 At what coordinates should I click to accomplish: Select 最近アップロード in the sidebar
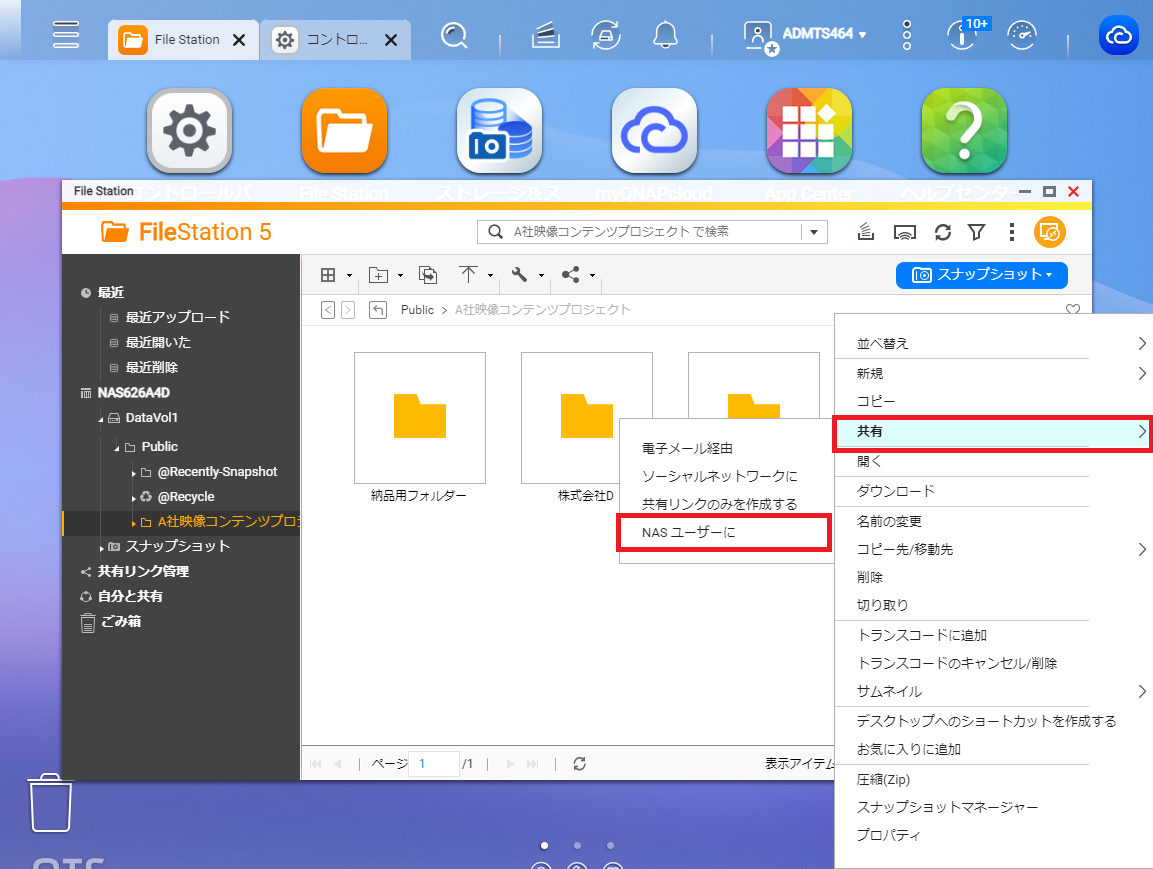[x=177, y=317]
